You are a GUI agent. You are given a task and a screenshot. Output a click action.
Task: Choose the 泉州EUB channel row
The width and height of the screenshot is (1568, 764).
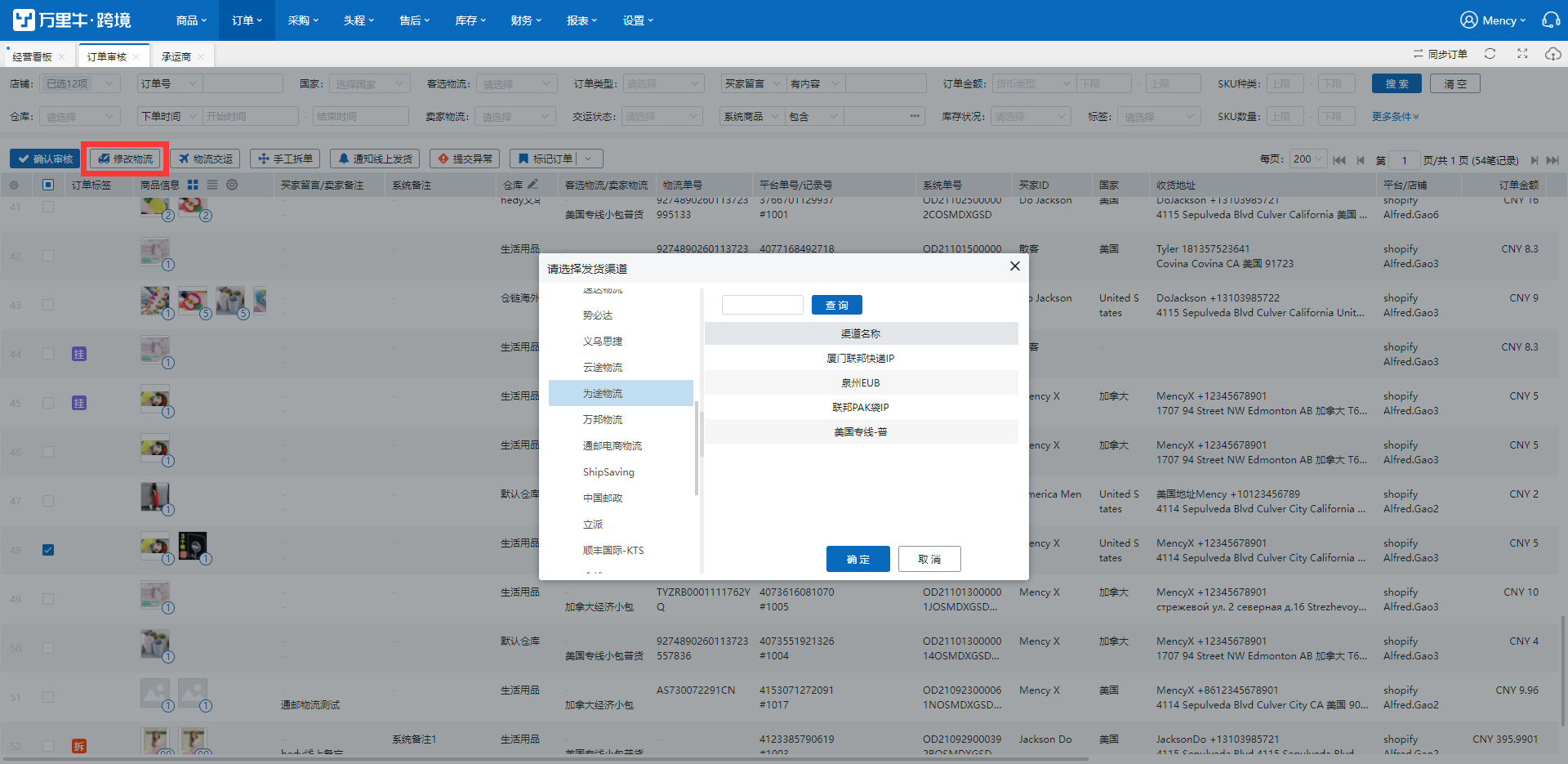(861, 382)
